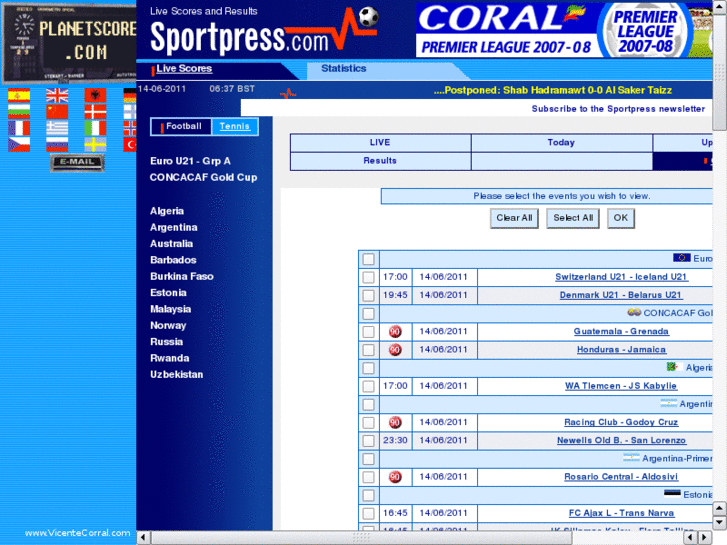Click the Clear All button
Screen dimensions: 727x545
(x=514, y=218)
